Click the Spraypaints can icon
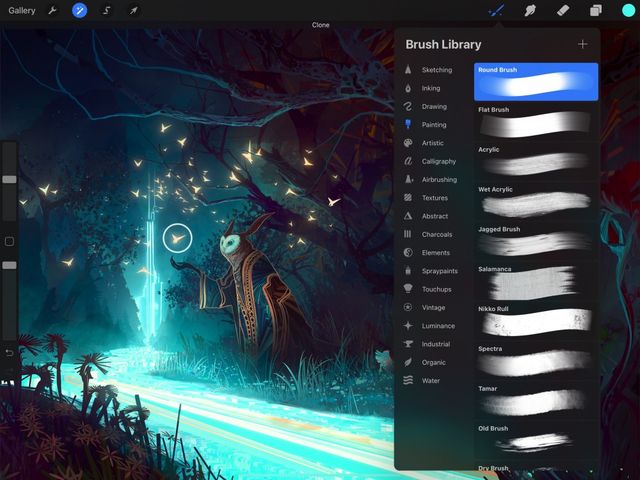The image size is (640, 480). (x=408, y=271)
